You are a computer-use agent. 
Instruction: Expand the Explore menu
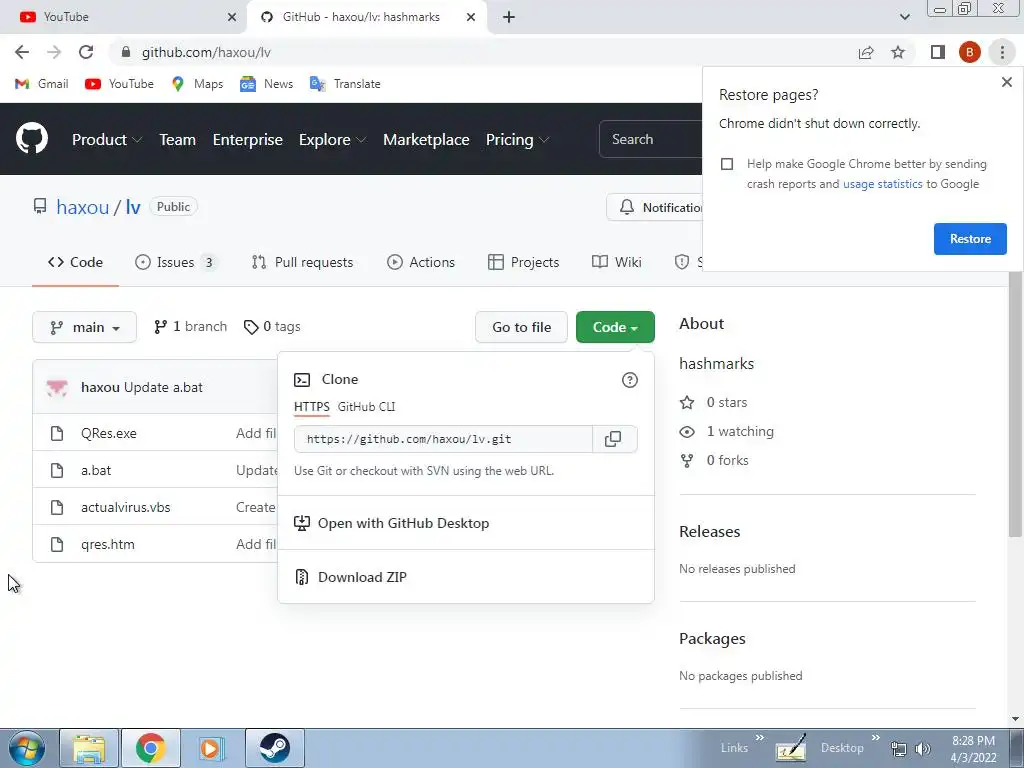click(332, 140)
